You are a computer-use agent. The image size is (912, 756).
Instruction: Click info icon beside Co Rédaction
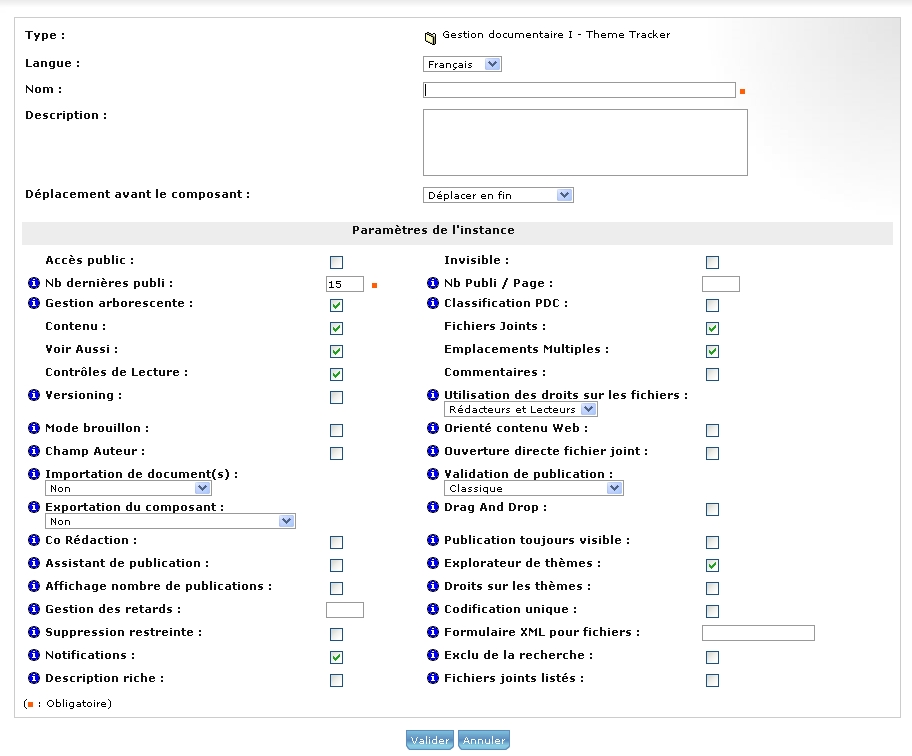click(x=34, y=540)
